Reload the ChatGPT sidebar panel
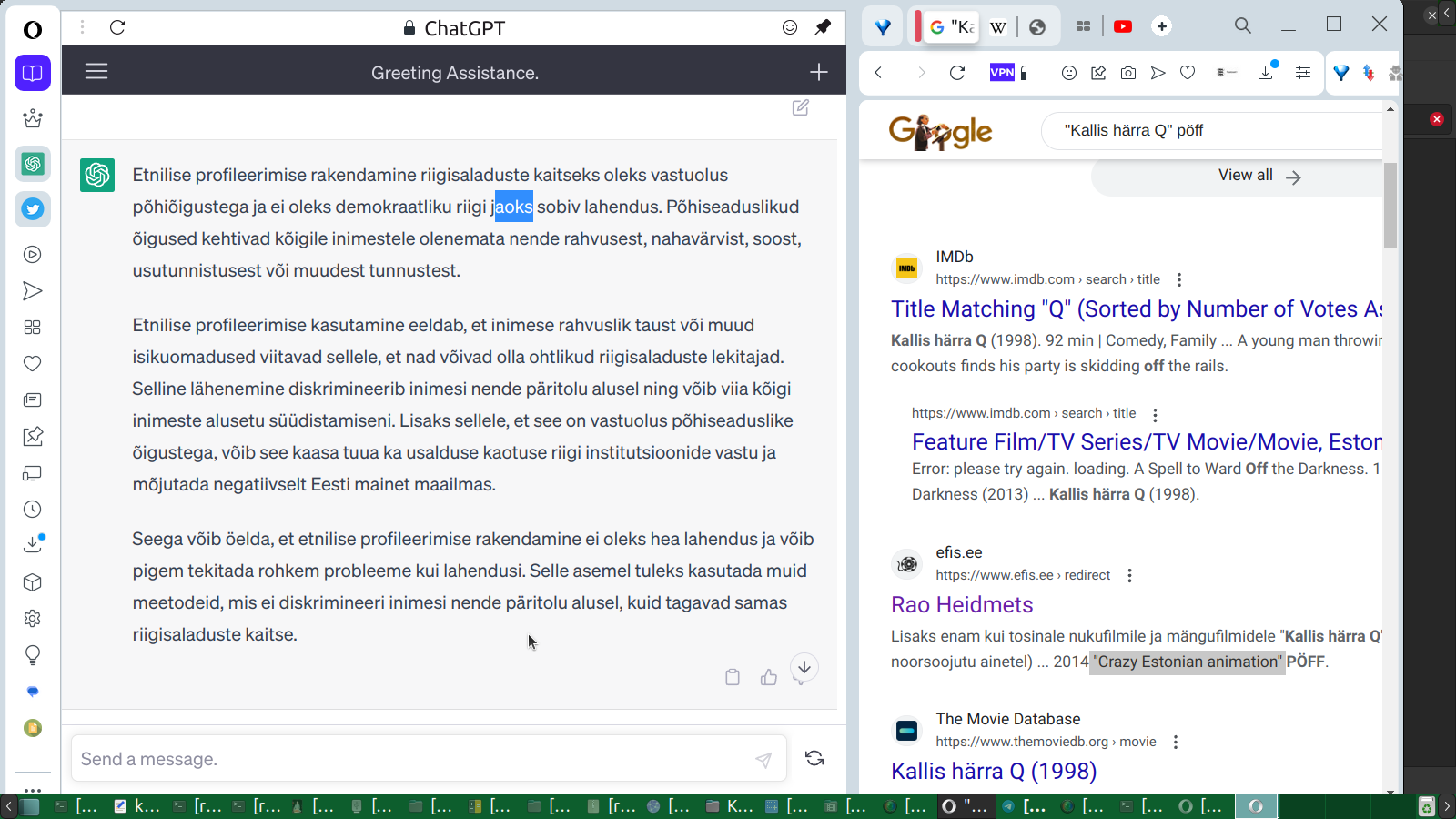This screenshot has height=819, width=1456. click(117, 27)
